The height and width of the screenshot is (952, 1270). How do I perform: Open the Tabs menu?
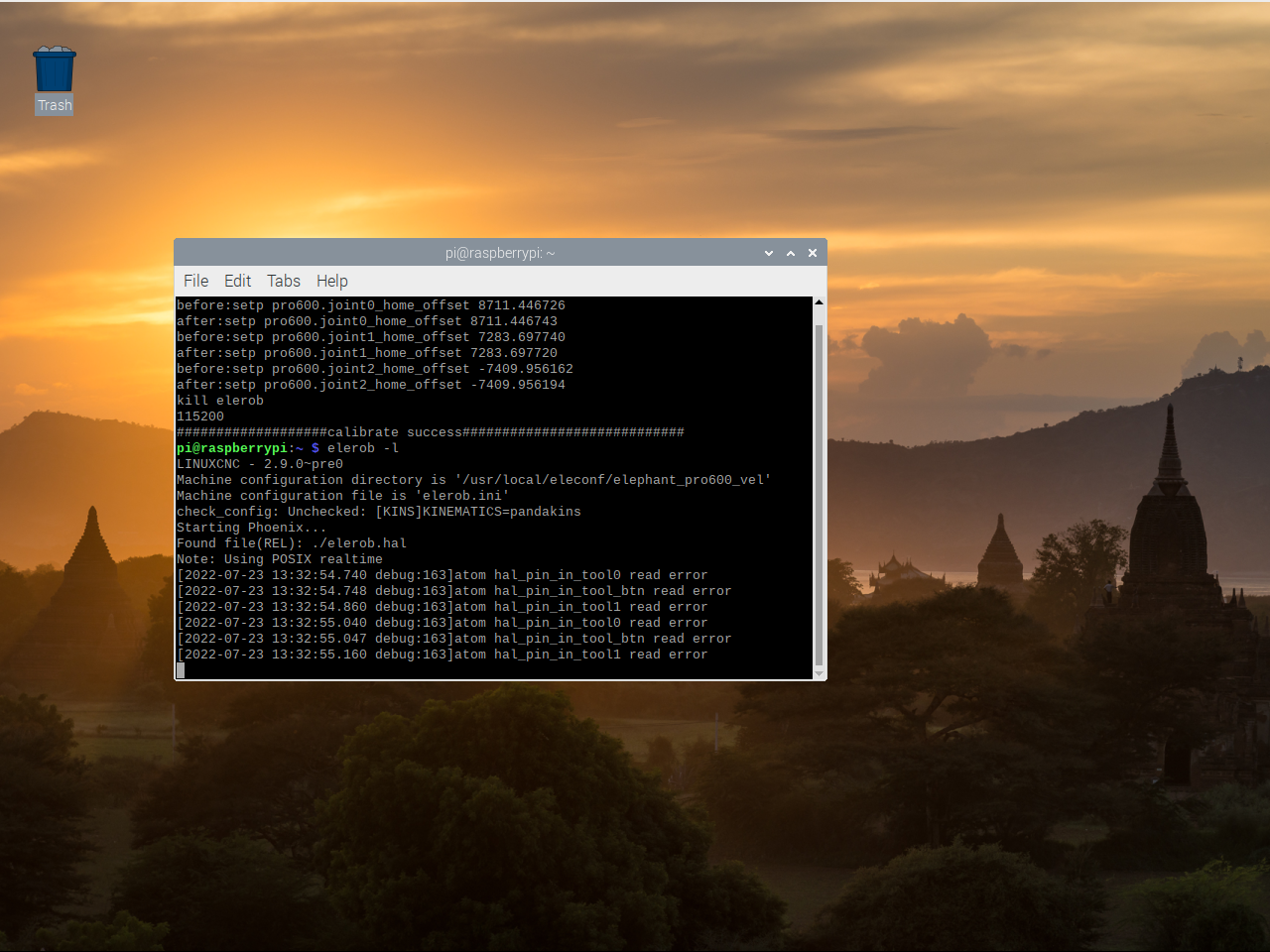(x=283, y=281)
